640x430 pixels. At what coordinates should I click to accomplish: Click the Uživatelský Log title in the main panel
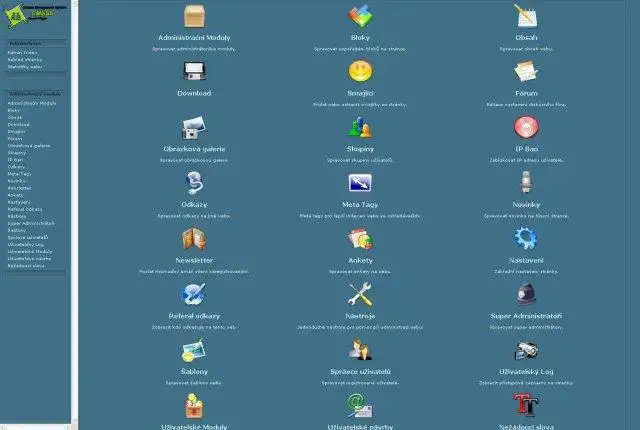tap(526, 372)
